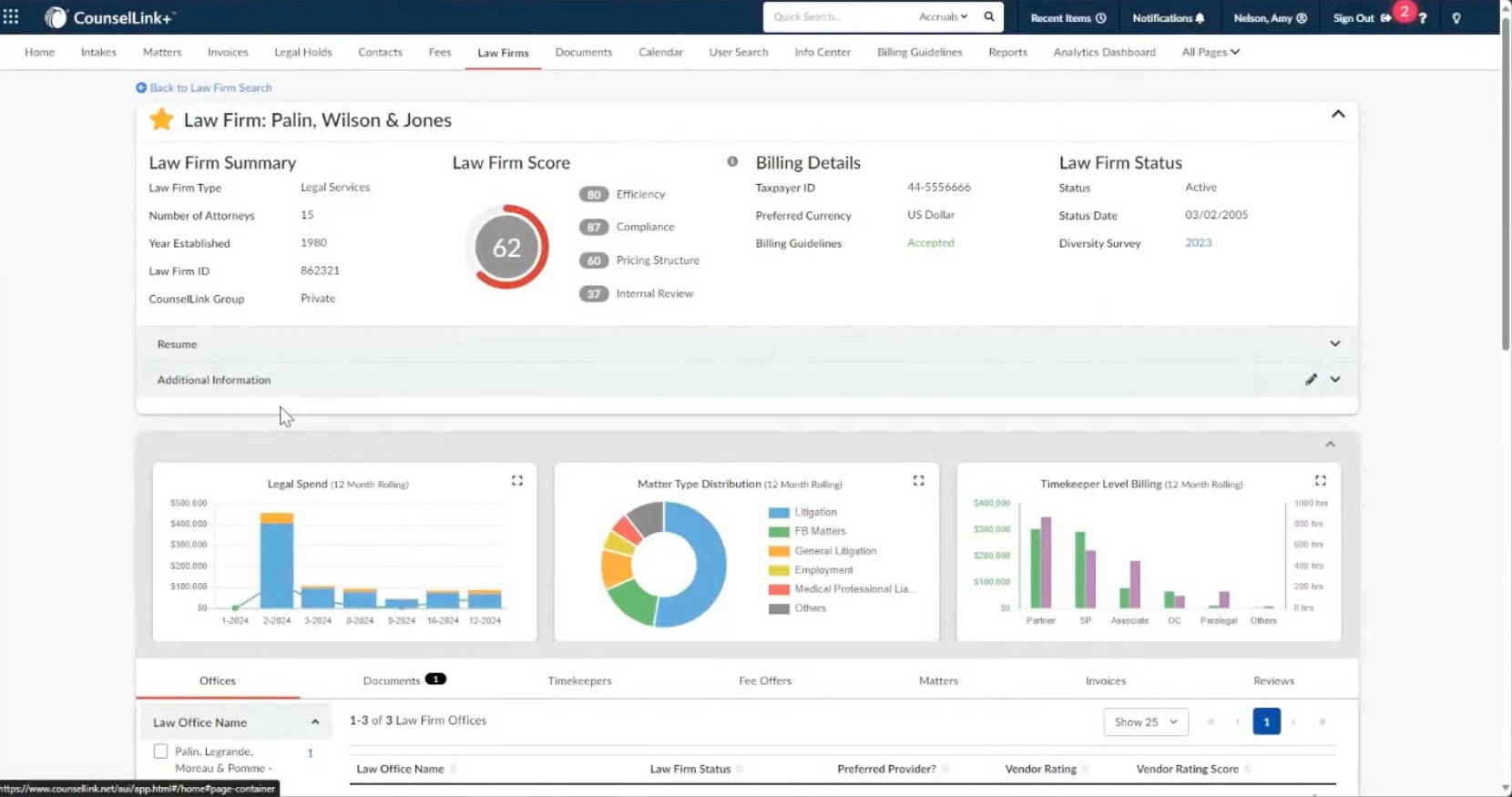
Task: Open the Legal Holds page
Action: (x=303, y=52)
